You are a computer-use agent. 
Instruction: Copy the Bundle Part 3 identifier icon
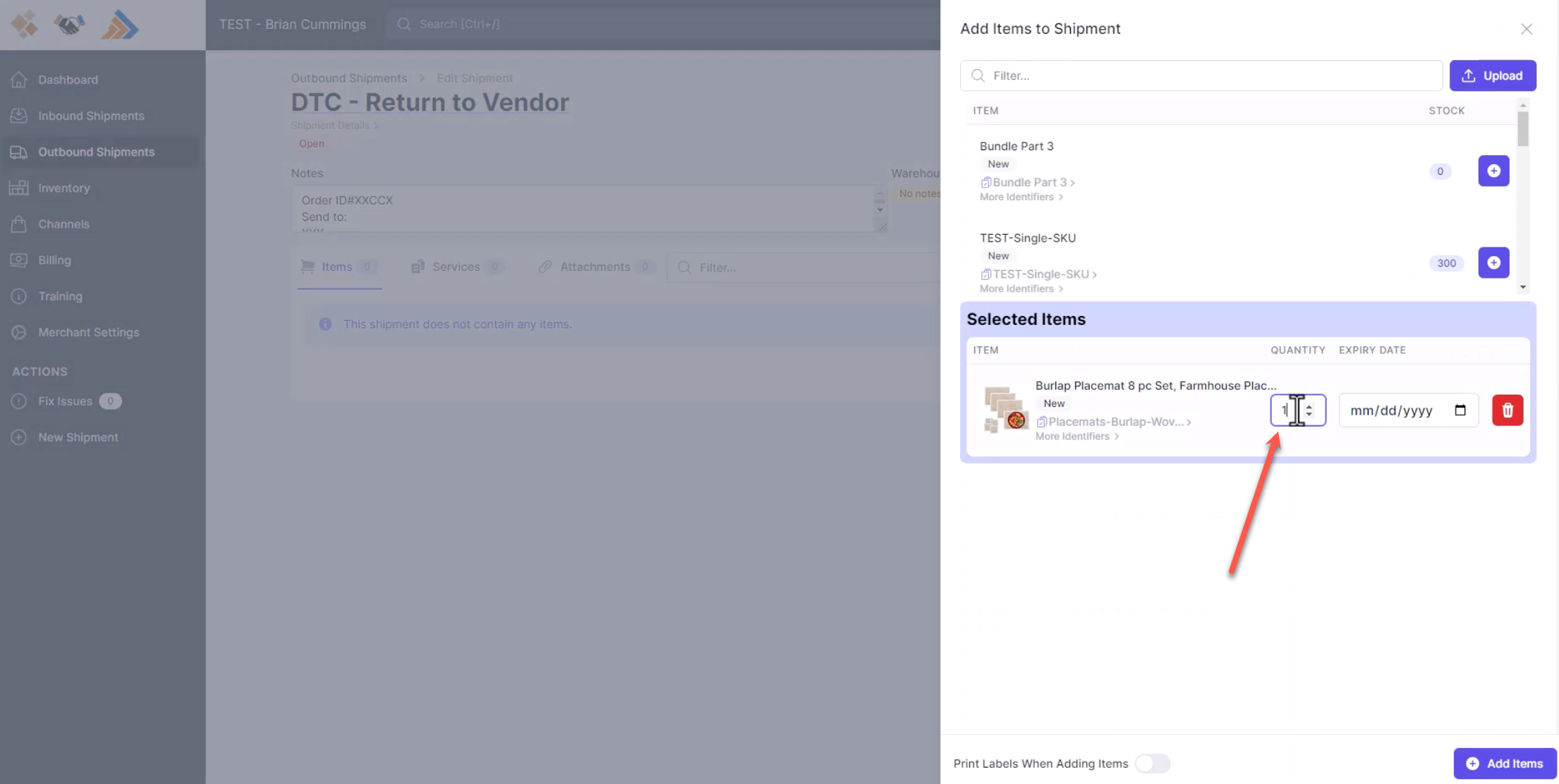tap(985, 183)
